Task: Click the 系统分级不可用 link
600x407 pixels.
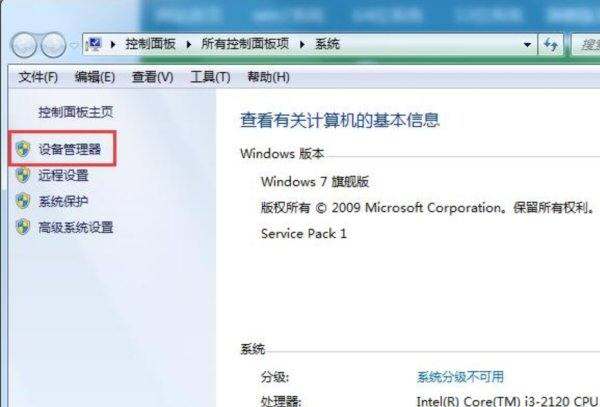Action: point(460,377)
